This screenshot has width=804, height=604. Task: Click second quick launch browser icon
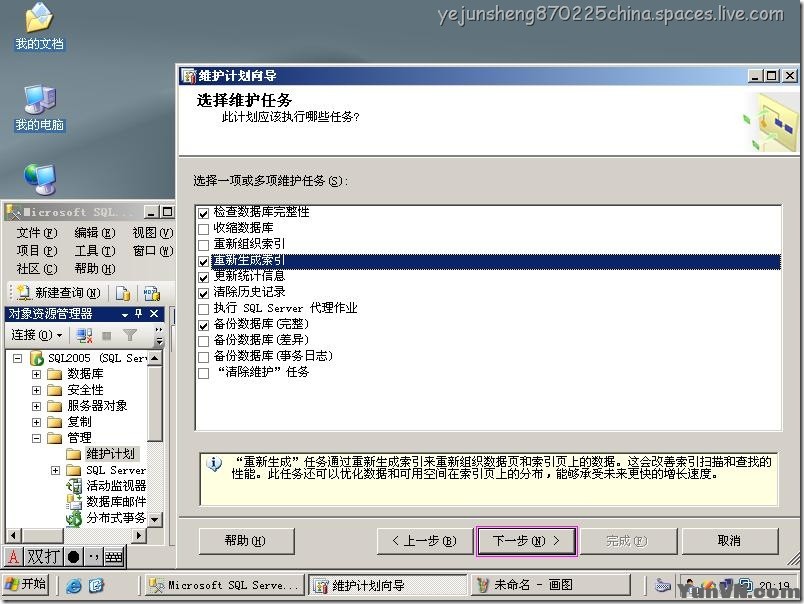coord(96,586)
